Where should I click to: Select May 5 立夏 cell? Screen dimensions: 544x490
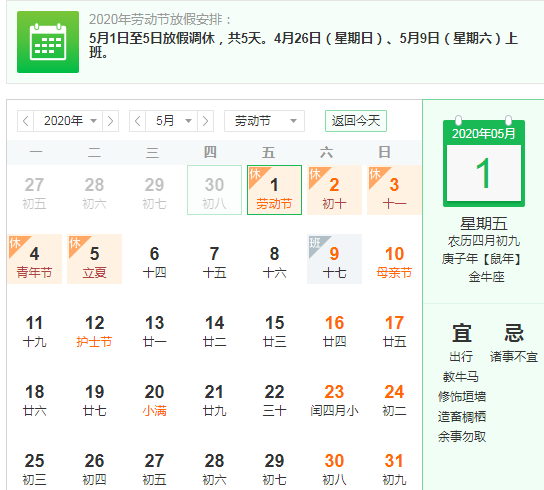[94, 259]
